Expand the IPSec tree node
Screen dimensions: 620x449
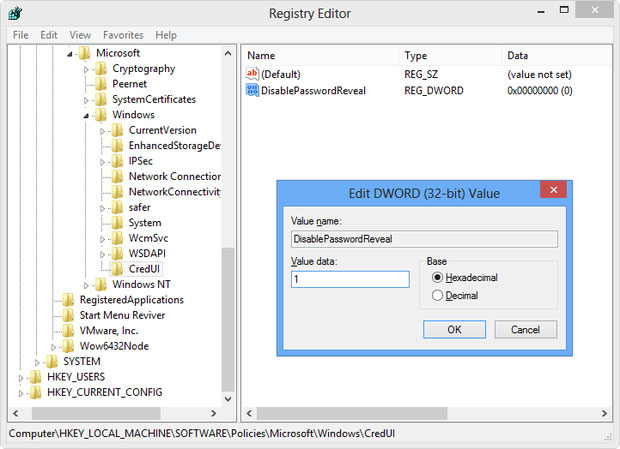[102, 162]
